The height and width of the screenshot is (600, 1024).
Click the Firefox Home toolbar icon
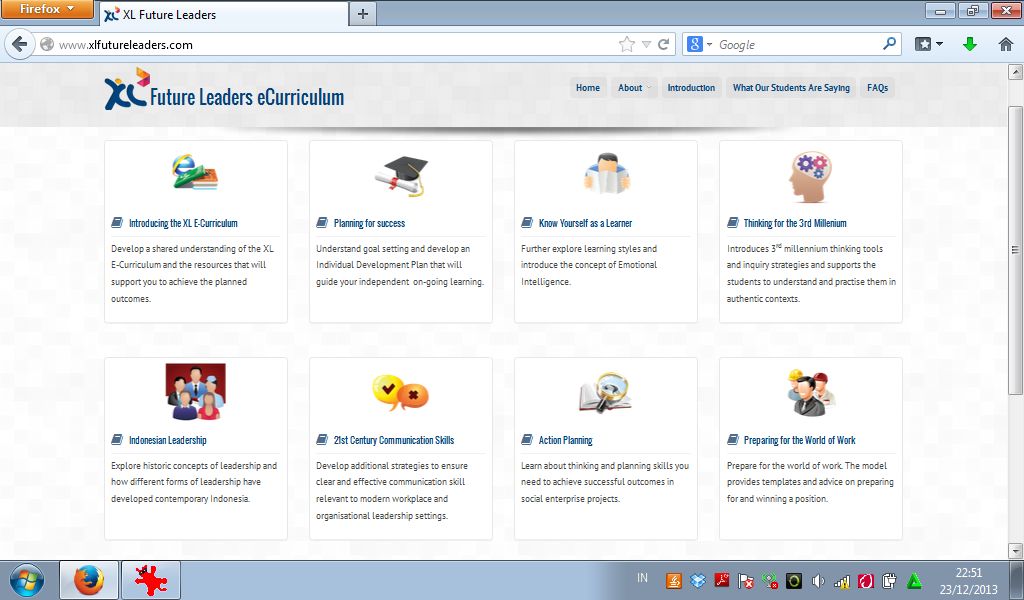pos(1005,45)
